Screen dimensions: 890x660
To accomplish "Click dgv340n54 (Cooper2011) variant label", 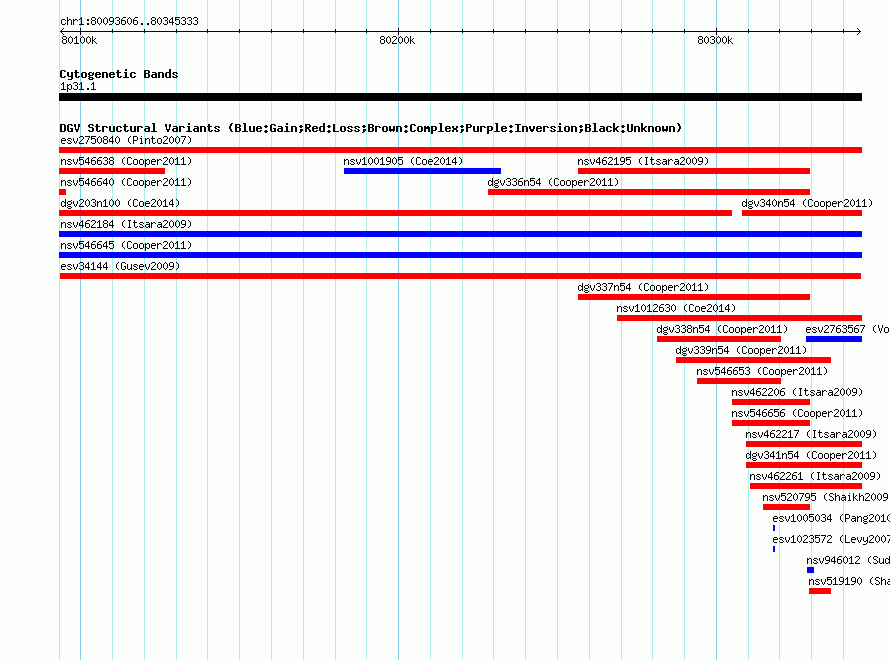I will click(x=807, y=203).
